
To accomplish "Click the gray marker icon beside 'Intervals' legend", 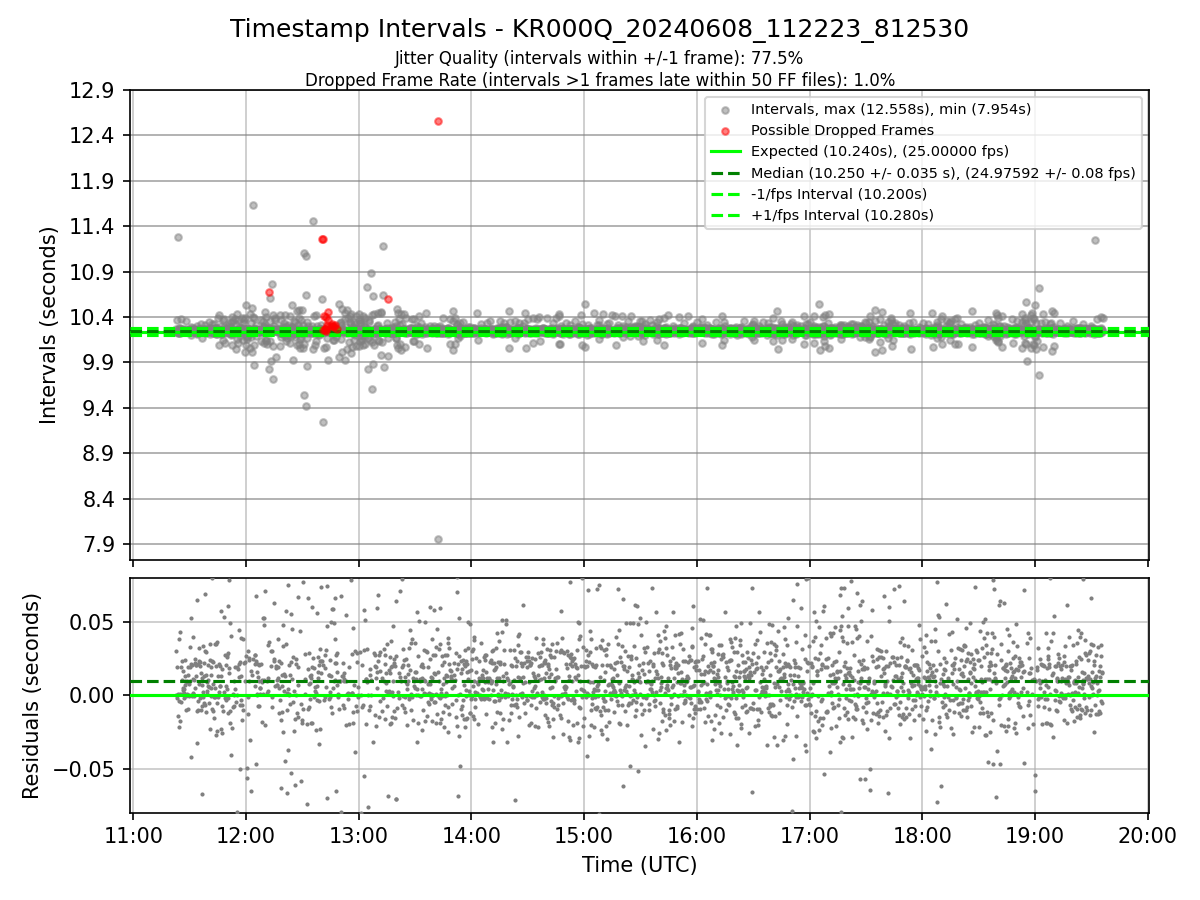I will point(726,110).
